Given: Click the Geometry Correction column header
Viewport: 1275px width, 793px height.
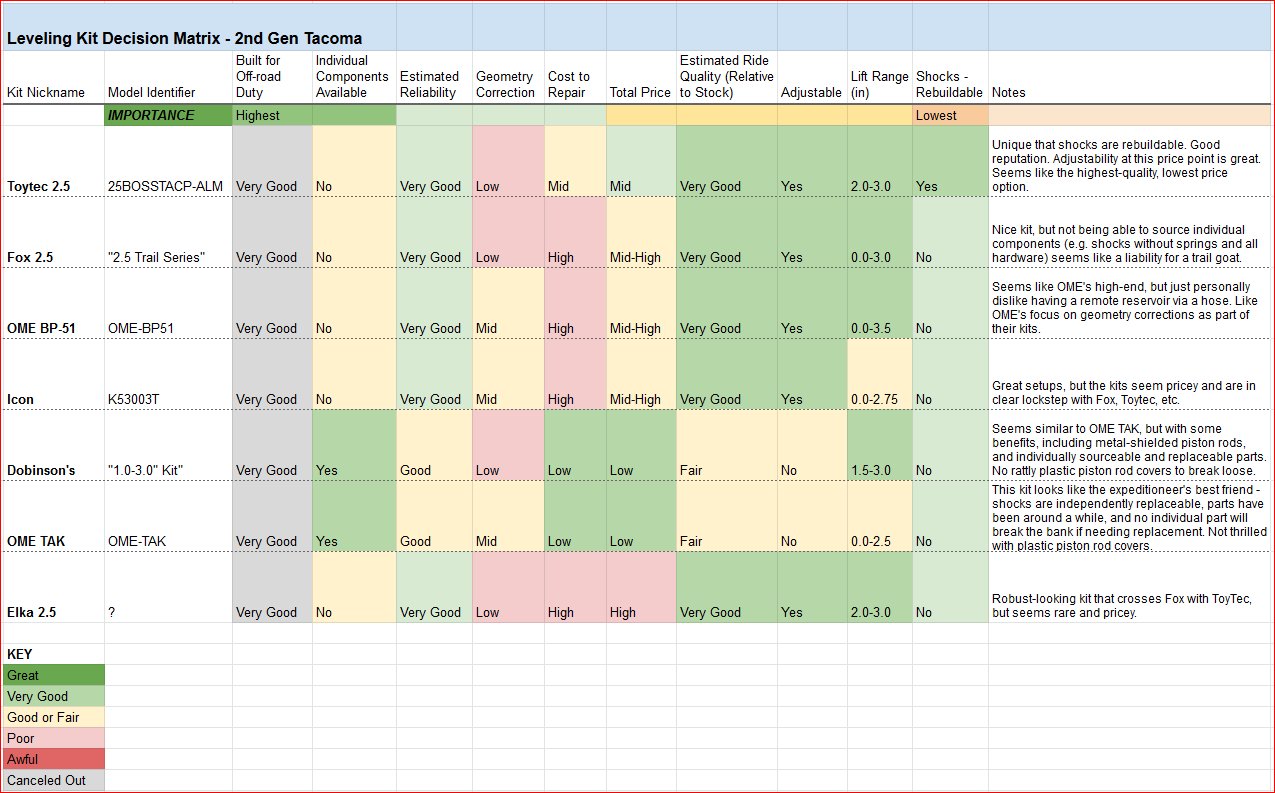Looking at the screenshot, I should click(508, 77).
